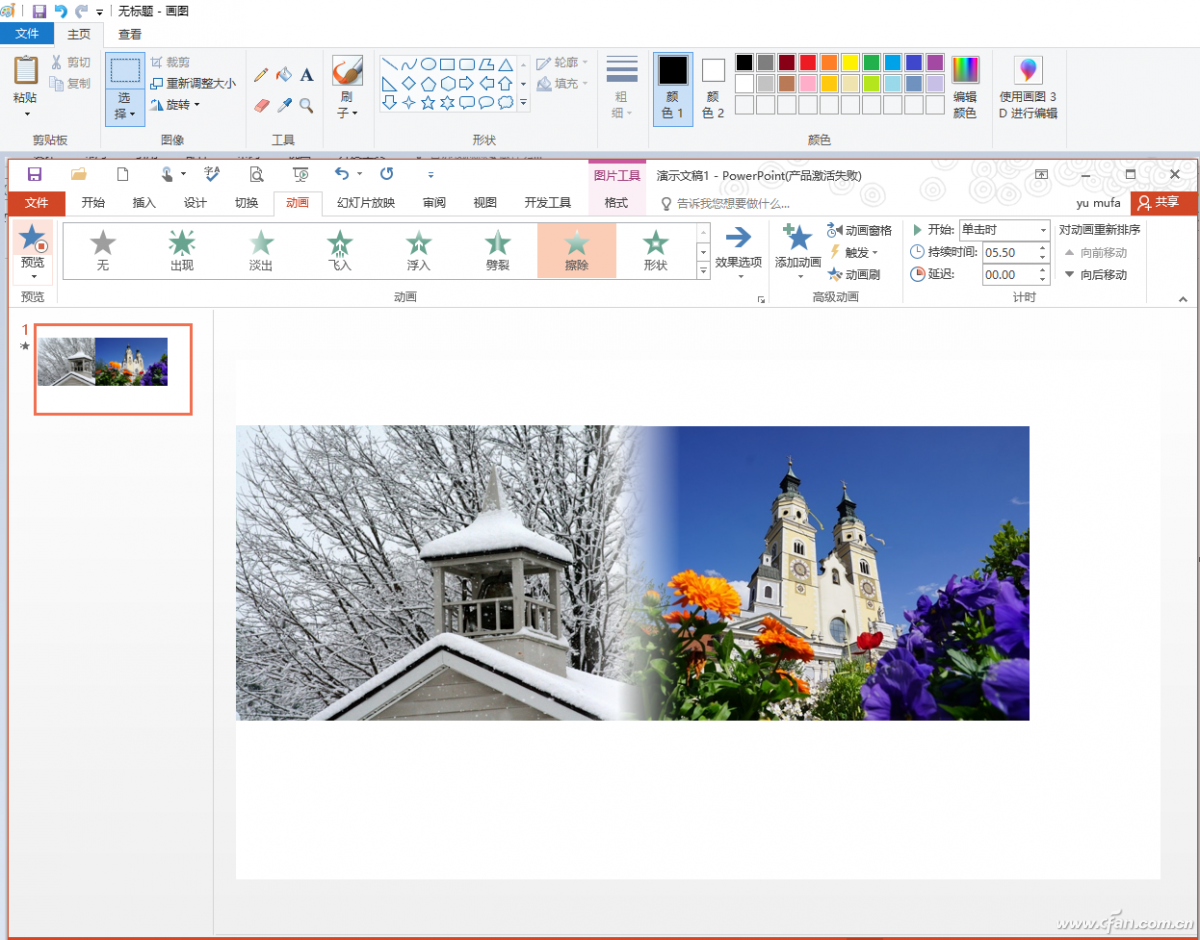Open Edit colors (编辑颜色) in Paint
The width and height of the screenshot is (1200, 940).
tap(965, 88)
